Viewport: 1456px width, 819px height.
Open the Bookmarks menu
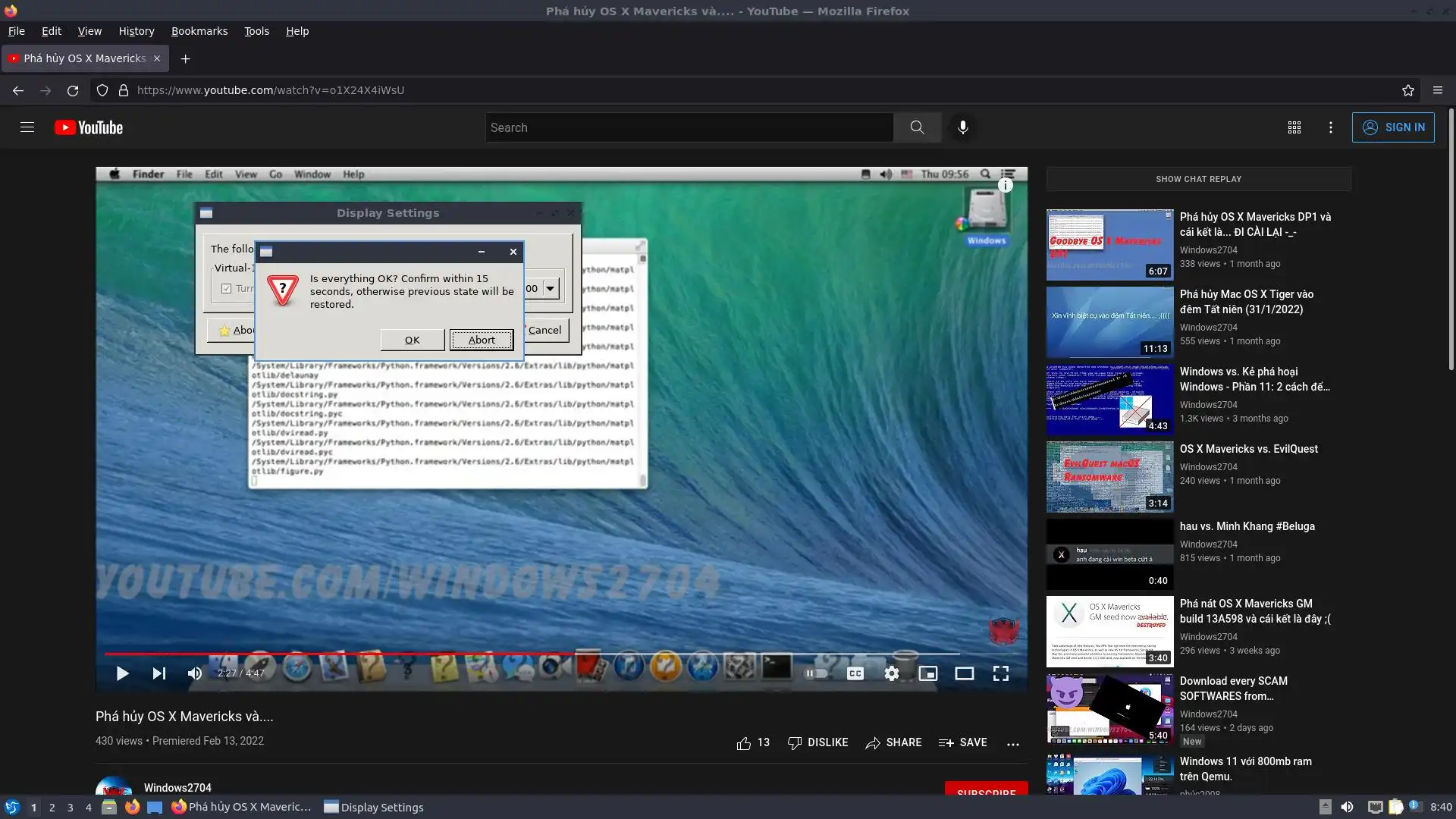(x=199, y=31)
